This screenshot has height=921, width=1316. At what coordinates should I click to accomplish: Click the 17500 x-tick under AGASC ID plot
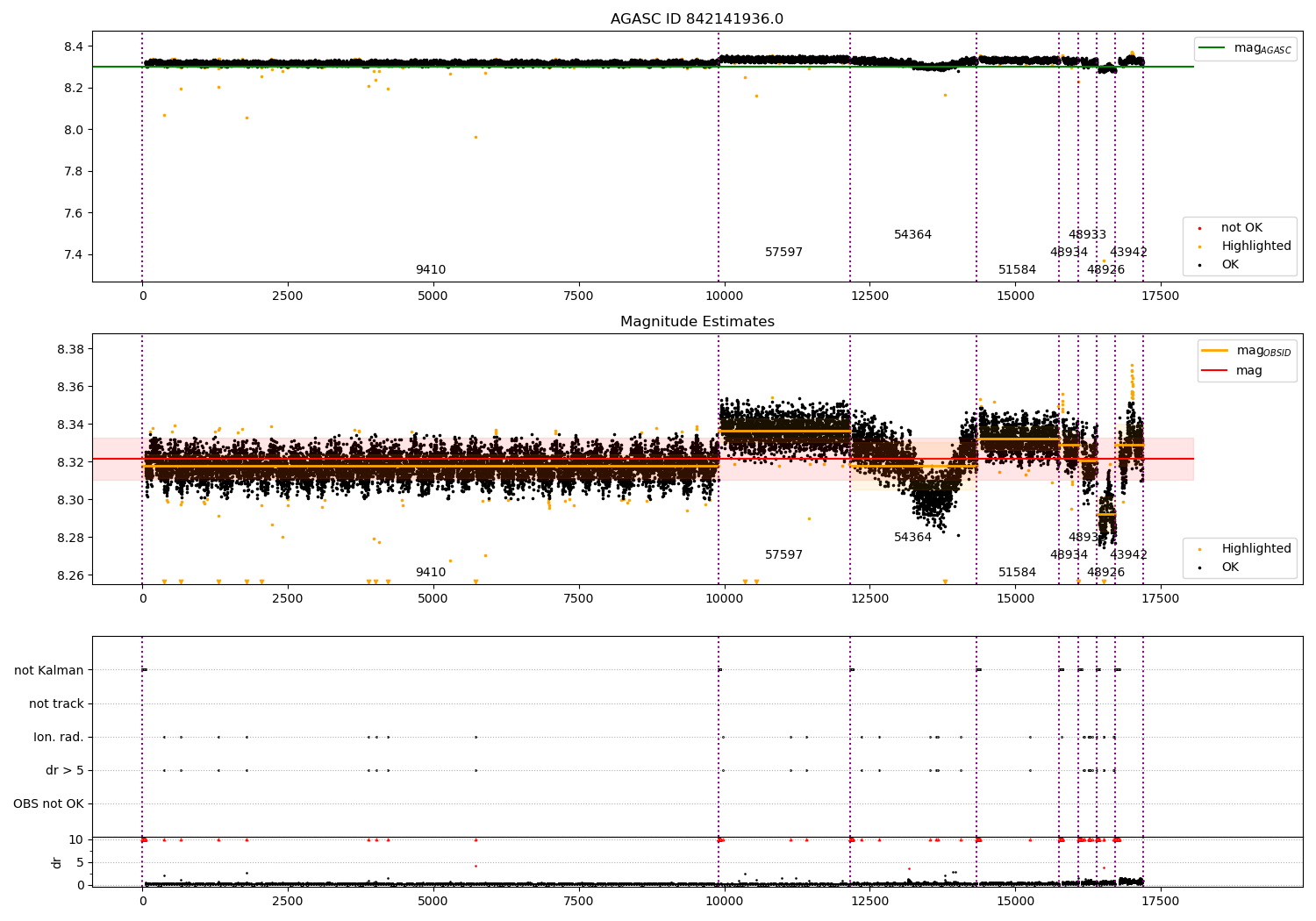click(x=1160, y=296)
